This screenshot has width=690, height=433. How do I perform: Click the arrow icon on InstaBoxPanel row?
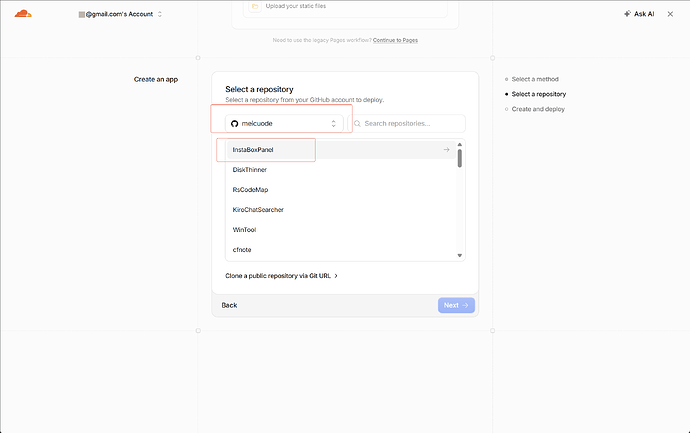(446, 150)
